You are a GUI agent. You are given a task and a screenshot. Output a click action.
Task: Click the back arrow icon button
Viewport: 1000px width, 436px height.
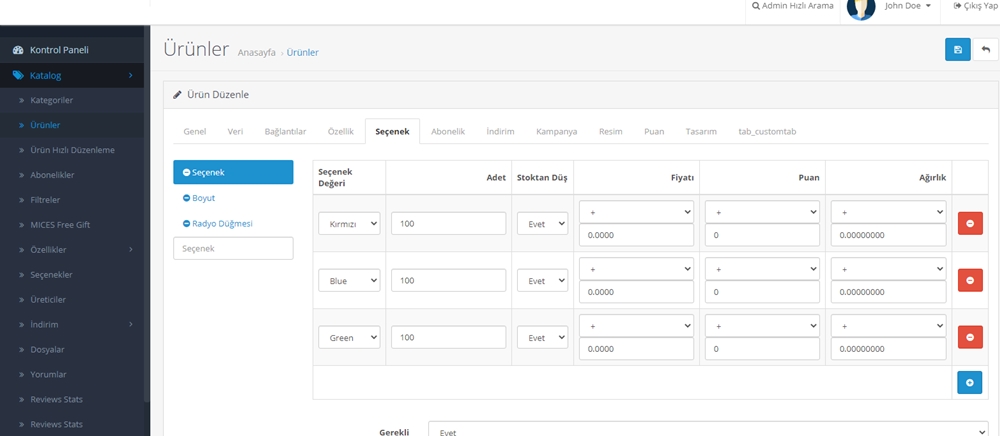coord(985,50)
